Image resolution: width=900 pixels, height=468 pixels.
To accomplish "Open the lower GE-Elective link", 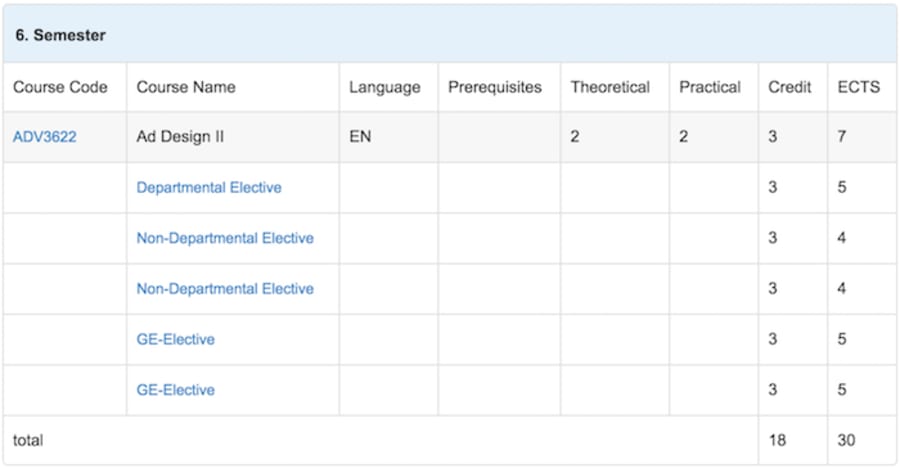I will coord(176,389).
